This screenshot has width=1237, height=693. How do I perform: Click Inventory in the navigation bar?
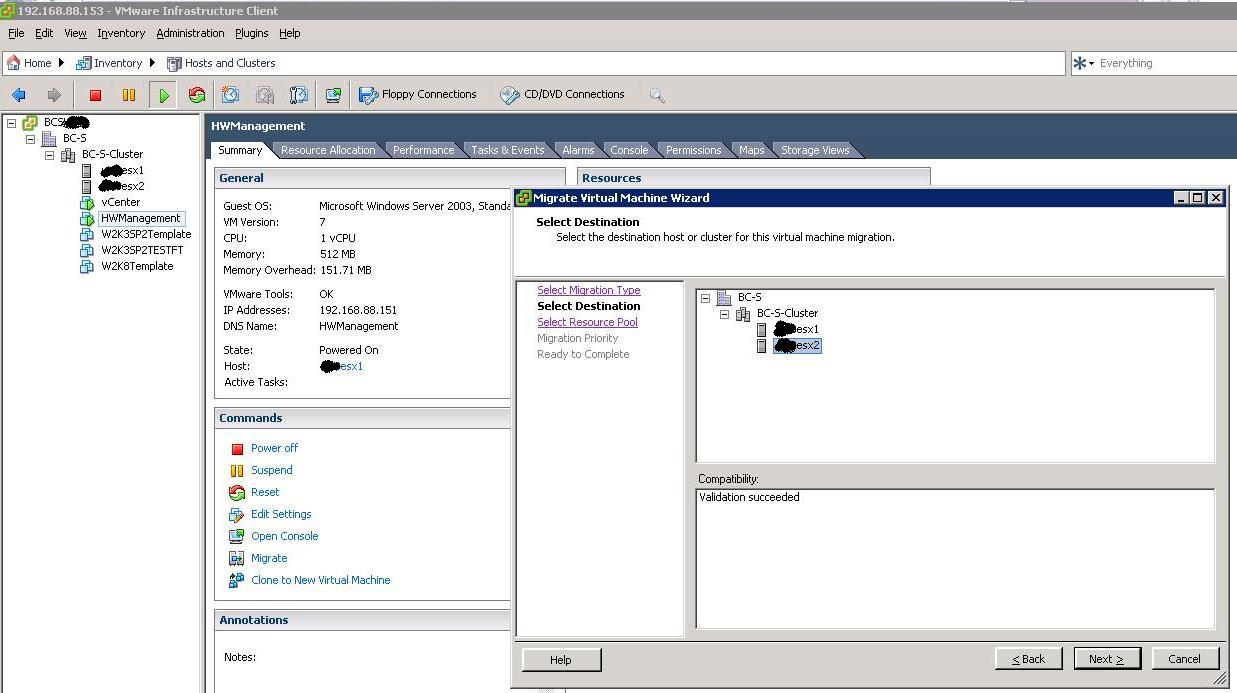click(x=109, y=63)
